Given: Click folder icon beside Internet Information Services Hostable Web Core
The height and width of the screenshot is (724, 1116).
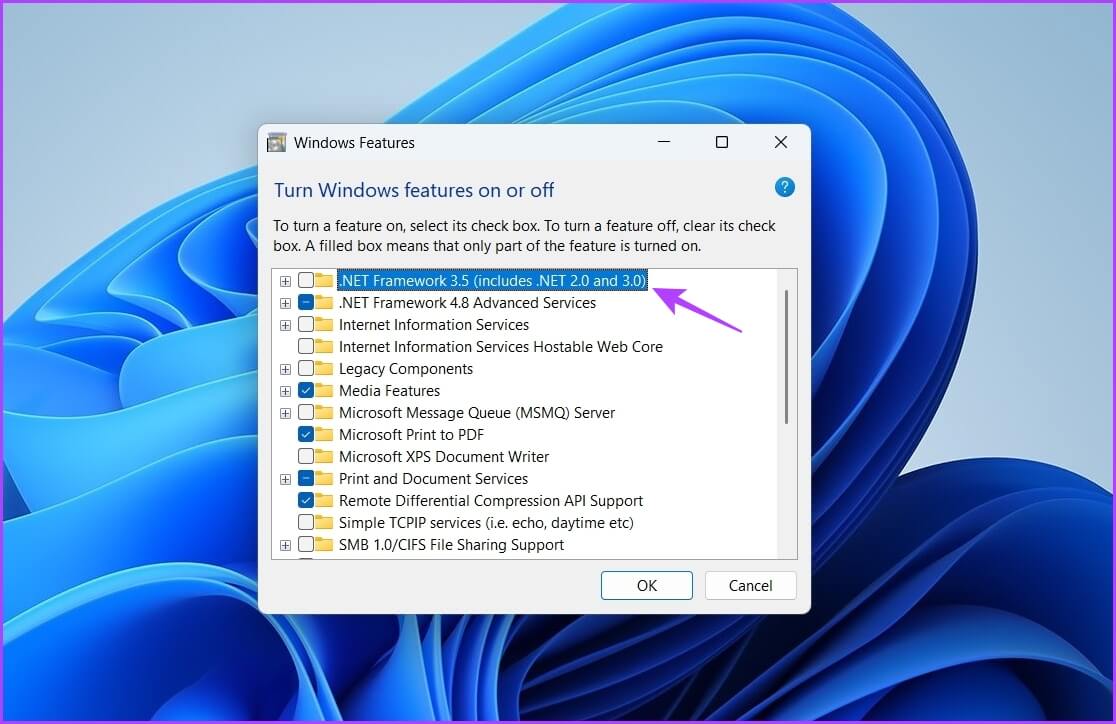Looking at the screenshot, I should [325, 347].
